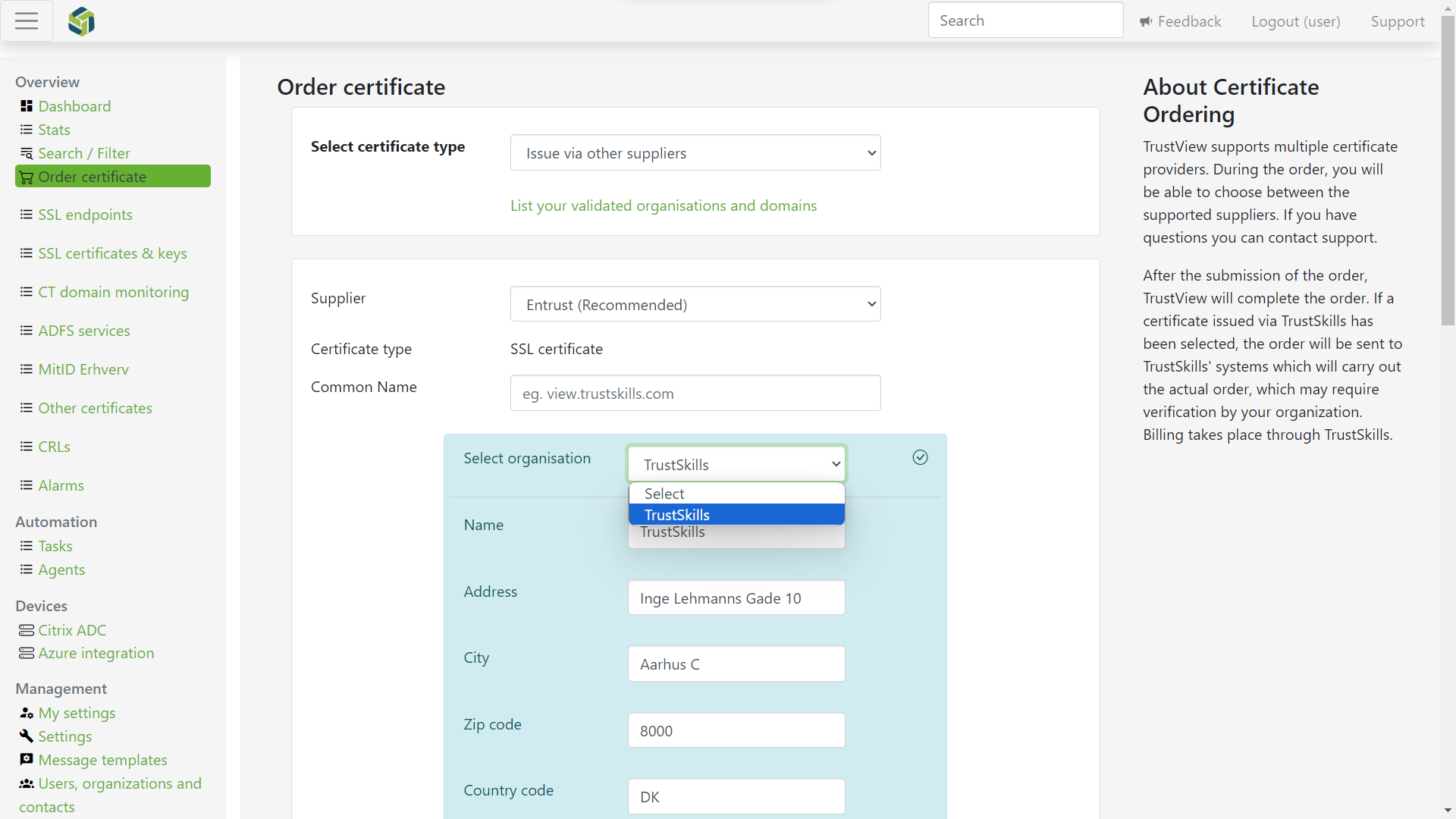Choose the highlighted TrustSkills option
The width and height of the screenshot is (1456, 819).
[736, 515]
